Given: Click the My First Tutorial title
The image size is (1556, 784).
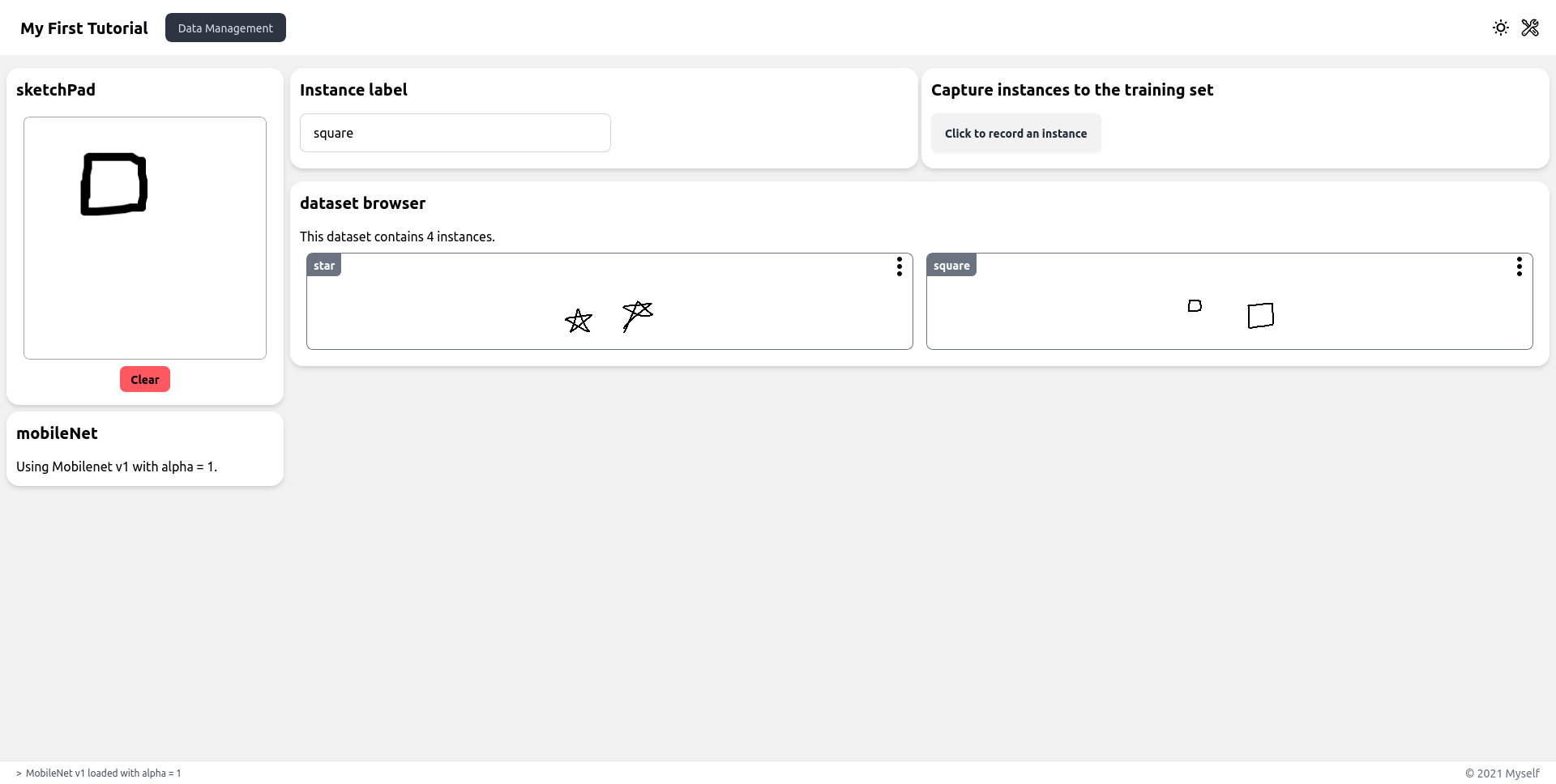Looking at the screenshot, I should click(83, 28).
